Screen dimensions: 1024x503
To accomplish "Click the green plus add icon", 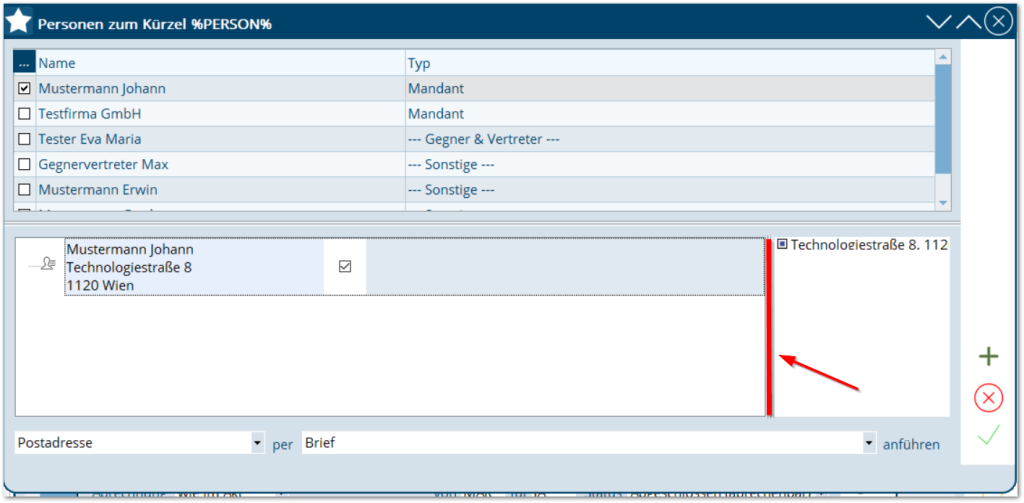I will click(988, 357).
